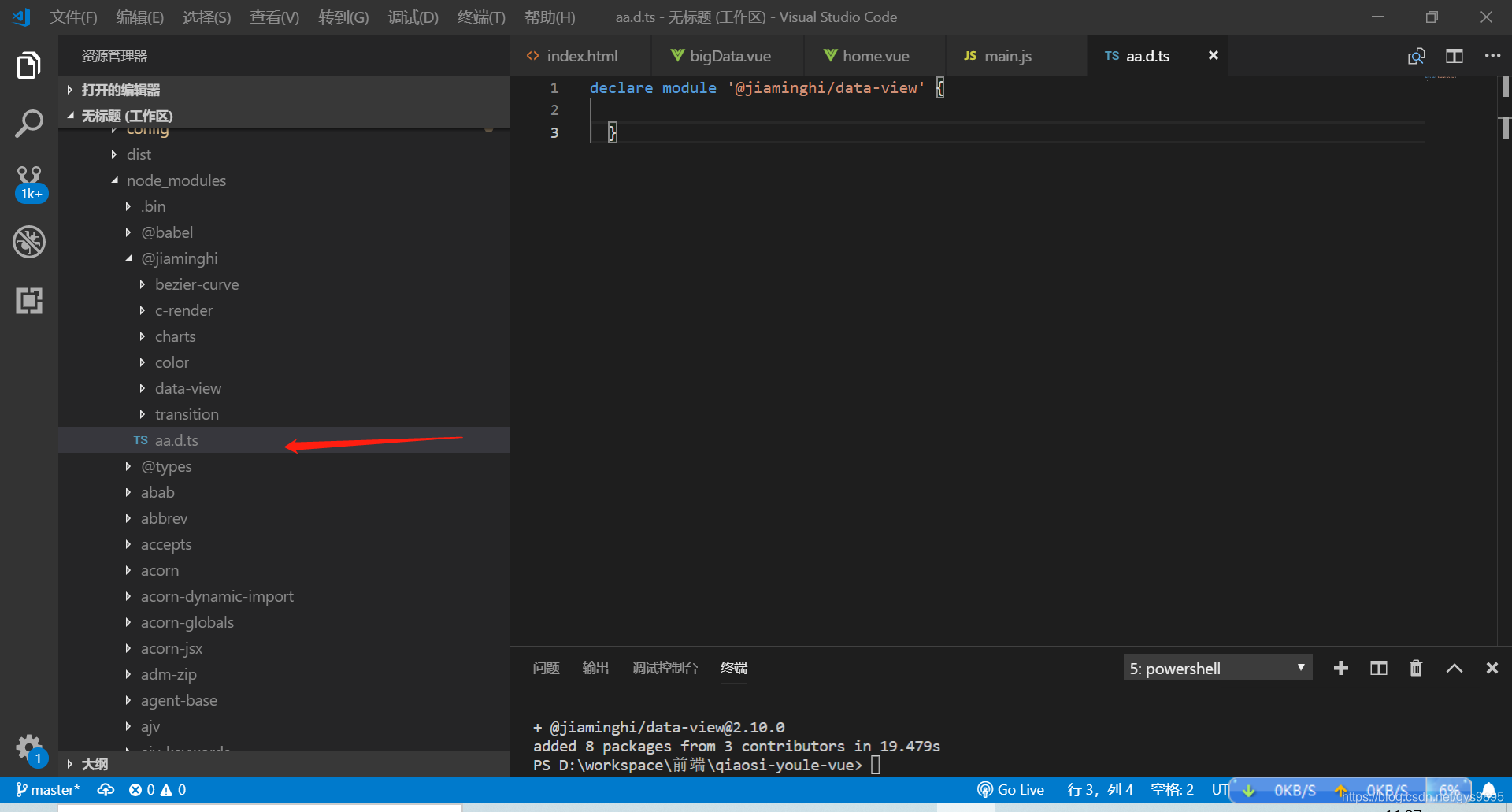This screenshot has height=812, width=1512.
Task: Switch to the index.html tab
Action: [x=581, y=56]
